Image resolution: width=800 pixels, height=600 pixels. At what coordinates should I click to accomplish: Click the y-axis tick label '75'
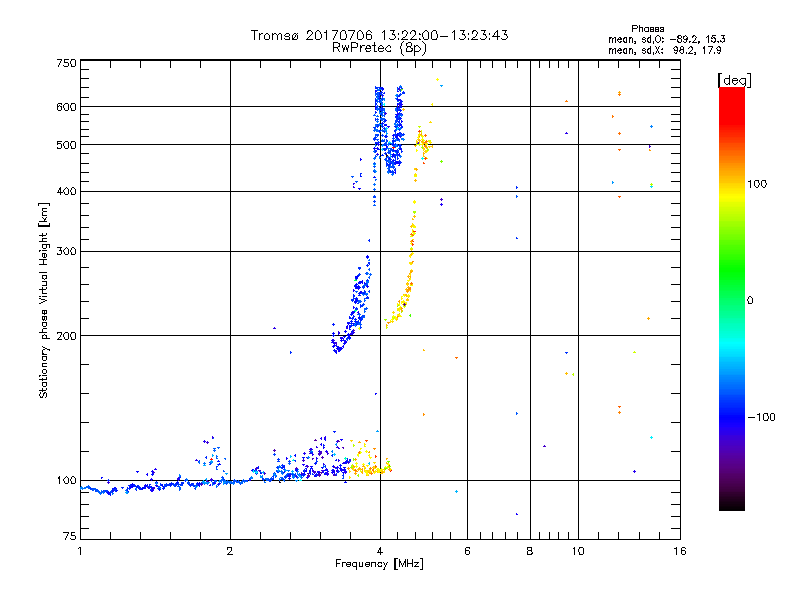pos(70,536)
